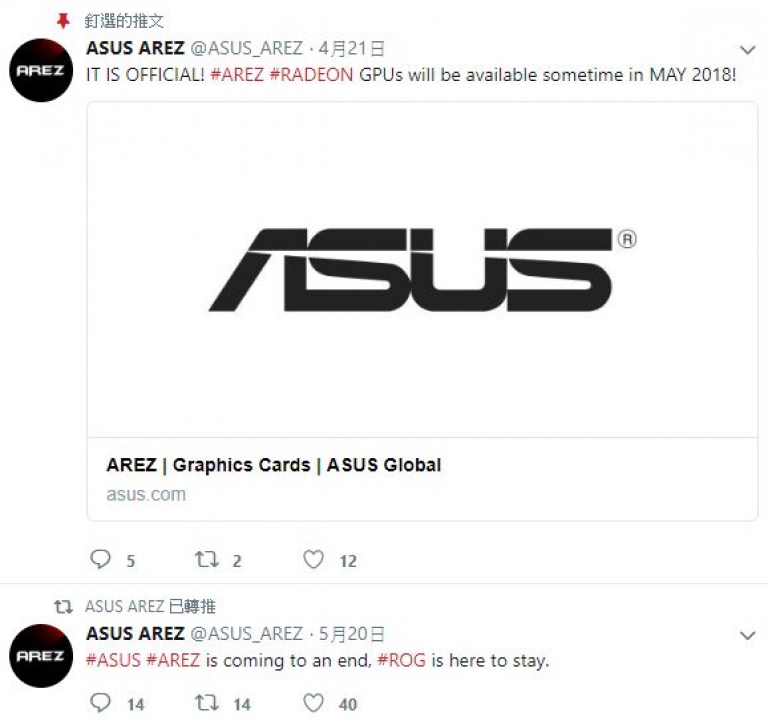Screen dimensions: 768x721
Task: Open the first tweet's chevron menu
Action: [747, 49]
